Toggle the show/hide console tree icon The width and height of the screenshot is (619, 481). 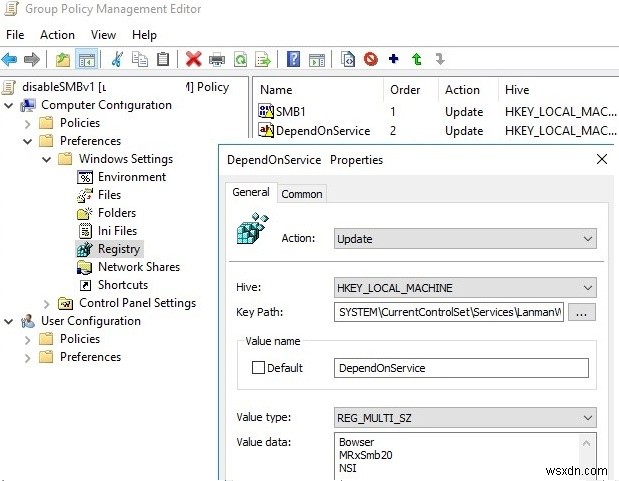click(x=86, y=59)
